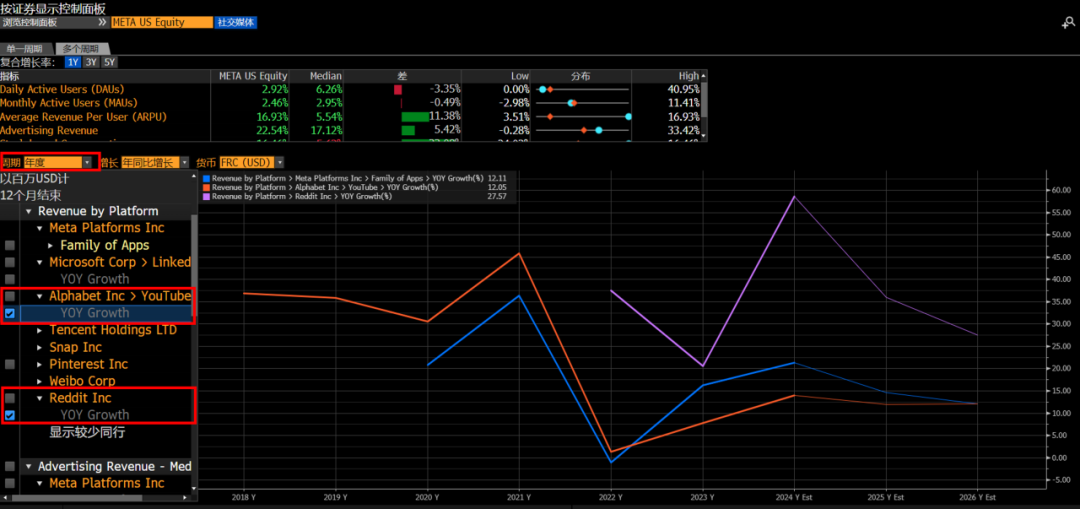The image size is (1080, 509).
Task: Click the 分布 distribution column header
Action: [x=581, y=76]
